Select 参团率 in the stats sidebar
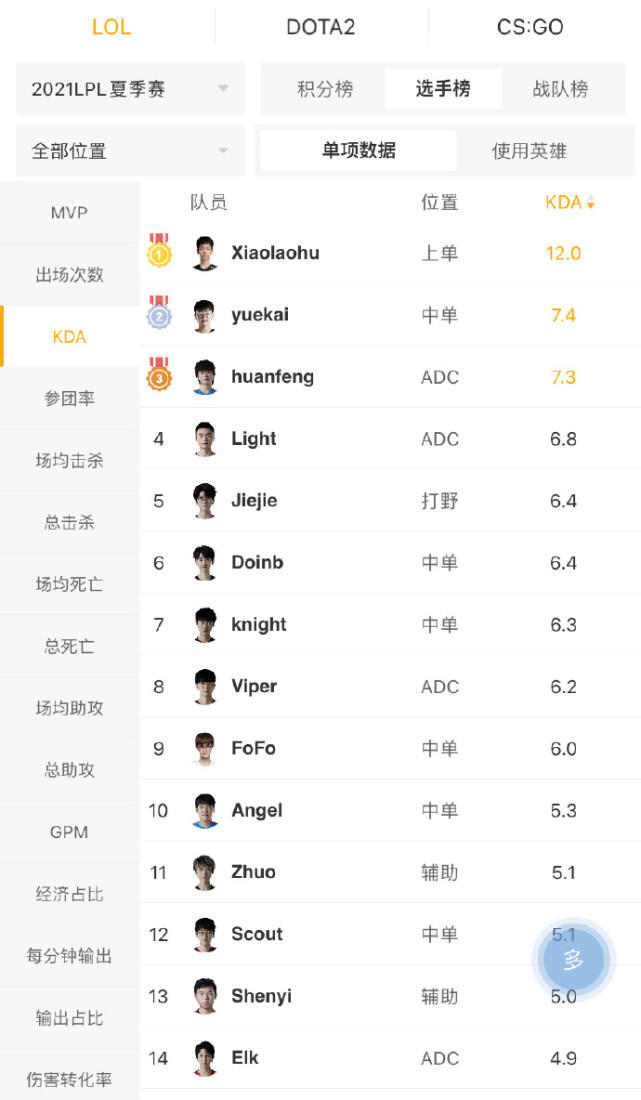Image resolution: width=641 pixels, height=1100 pixels. point(69,398)
